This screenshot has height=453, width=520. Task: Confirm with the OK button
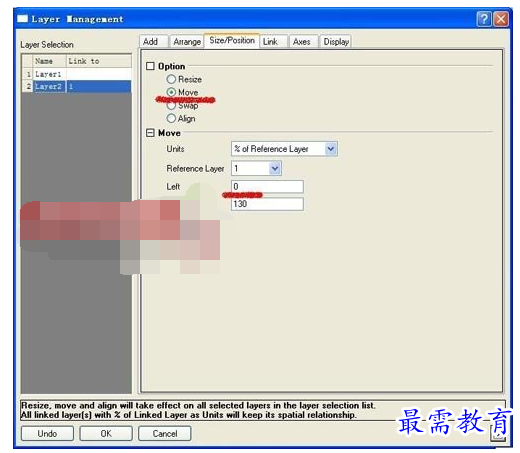click(106, 433)
